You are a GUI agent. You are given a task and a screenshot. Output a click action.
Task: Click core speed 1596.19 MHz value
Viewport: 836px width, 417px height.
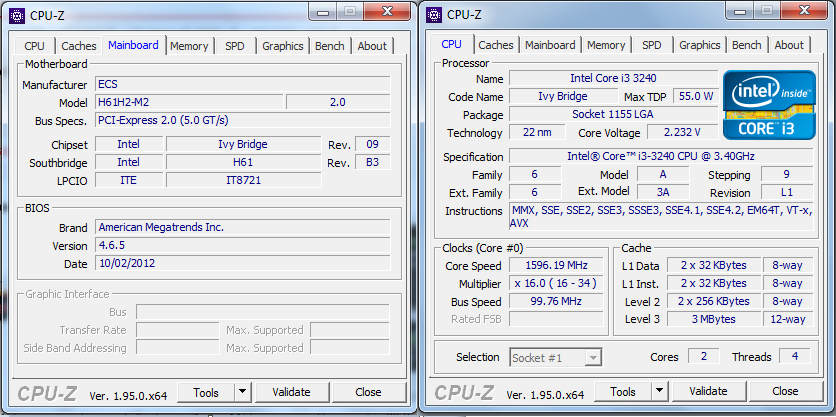(x=556, y=265)
